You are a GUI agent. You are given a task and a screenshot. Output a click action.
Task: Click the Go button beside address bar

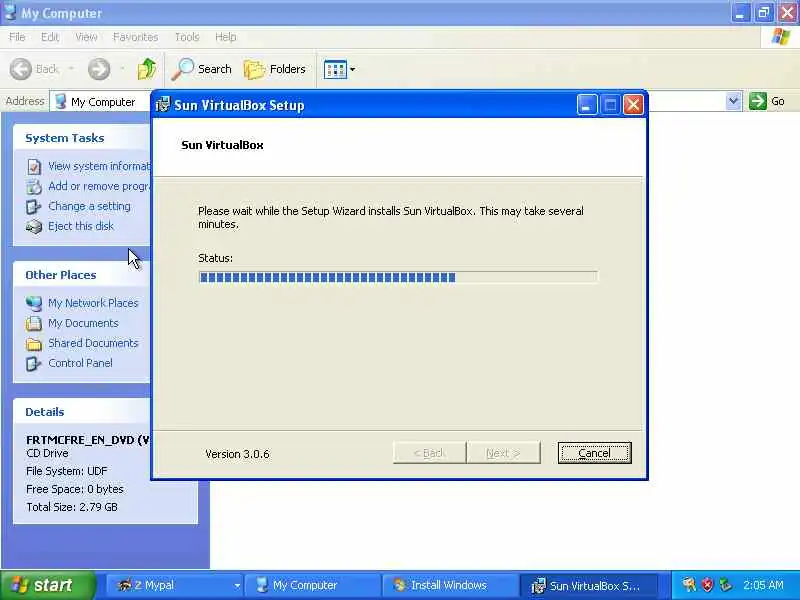[767, 101]
